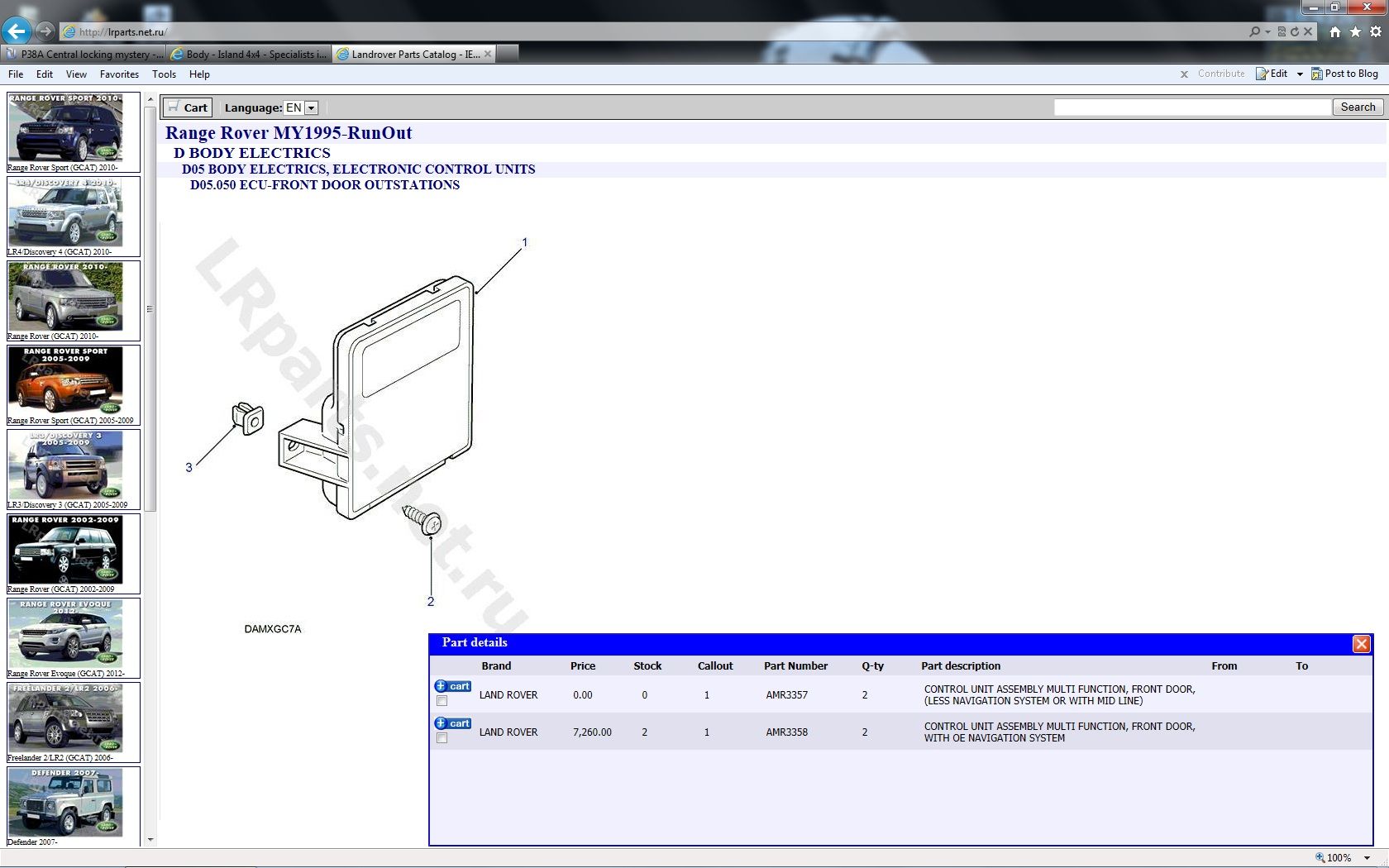Open the address bar search magnifier
Viewport: 1389px width, 868px height.
[x=1255, y=31]
